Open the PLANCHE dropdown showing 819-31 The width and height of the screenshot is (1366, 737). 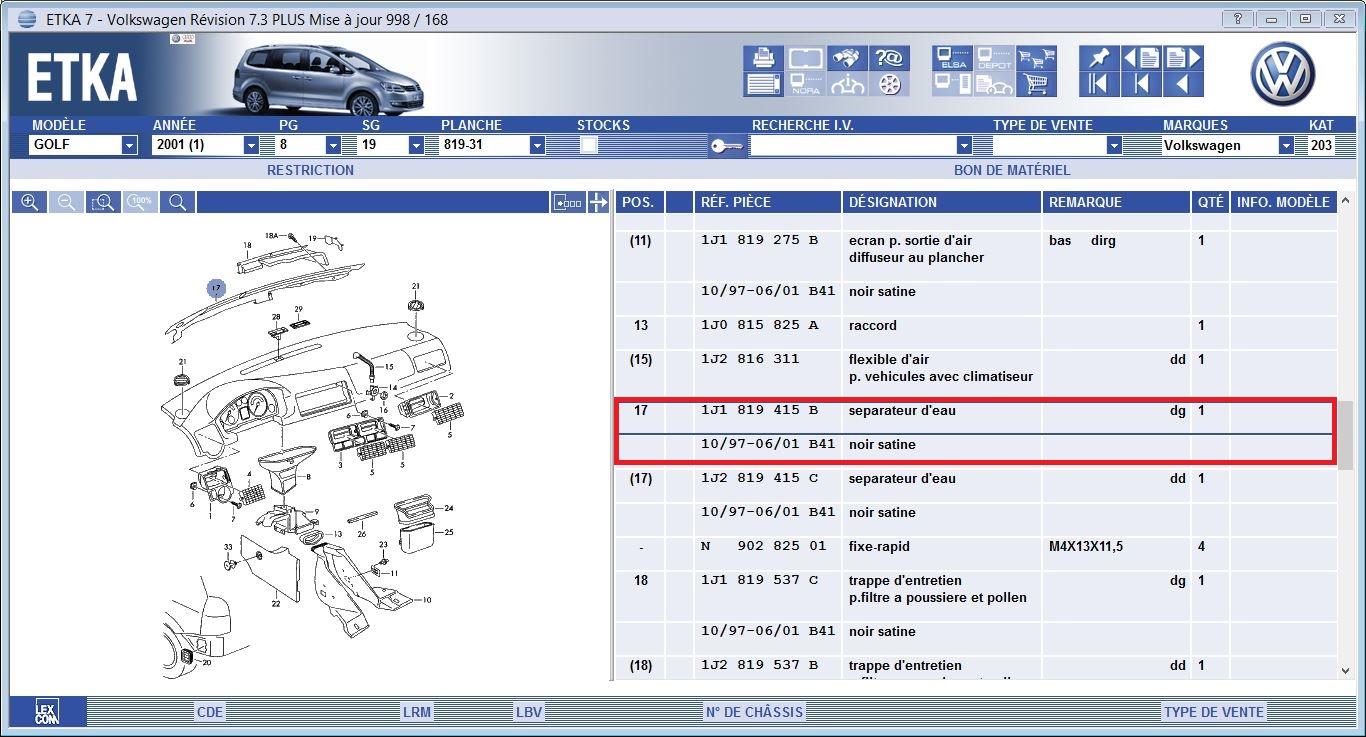537,145
